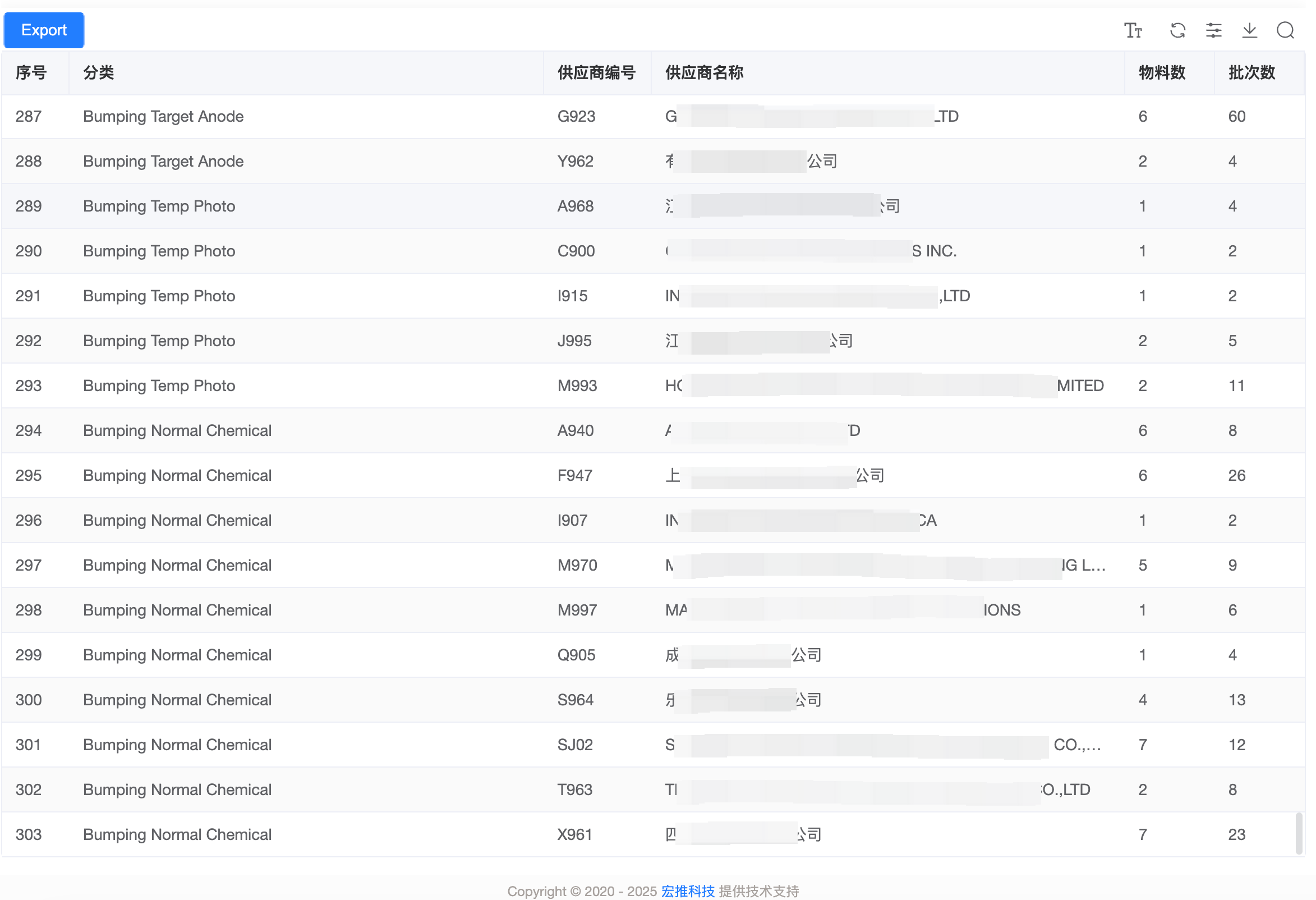Click Bumping Temp Photo in row 289
The height and width of the screenshot is (900, 1316).
[x=159, y=206]
